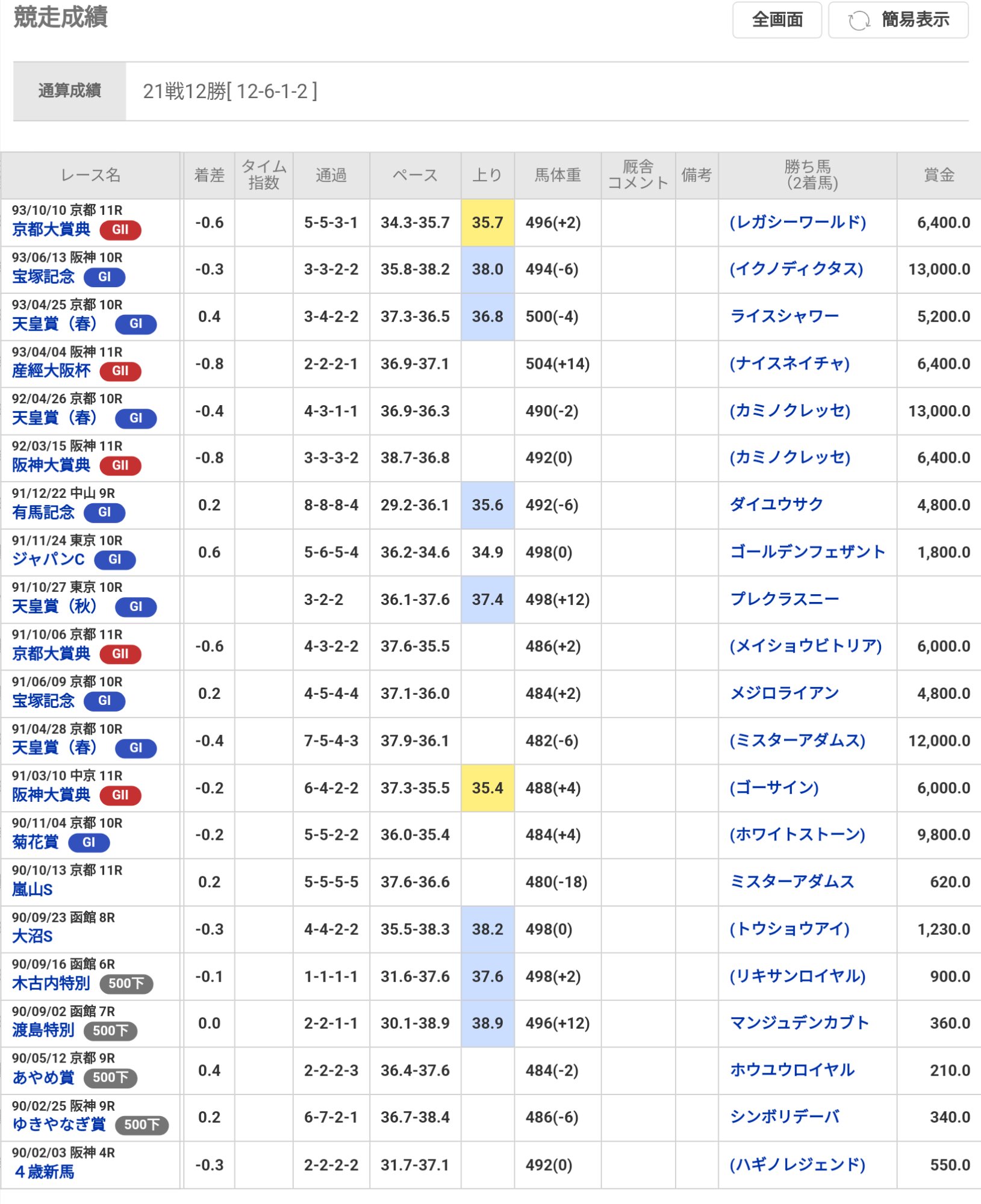
Task: Click the GI badge beside 天皇賞（秋）
Action: pos(135,607)
